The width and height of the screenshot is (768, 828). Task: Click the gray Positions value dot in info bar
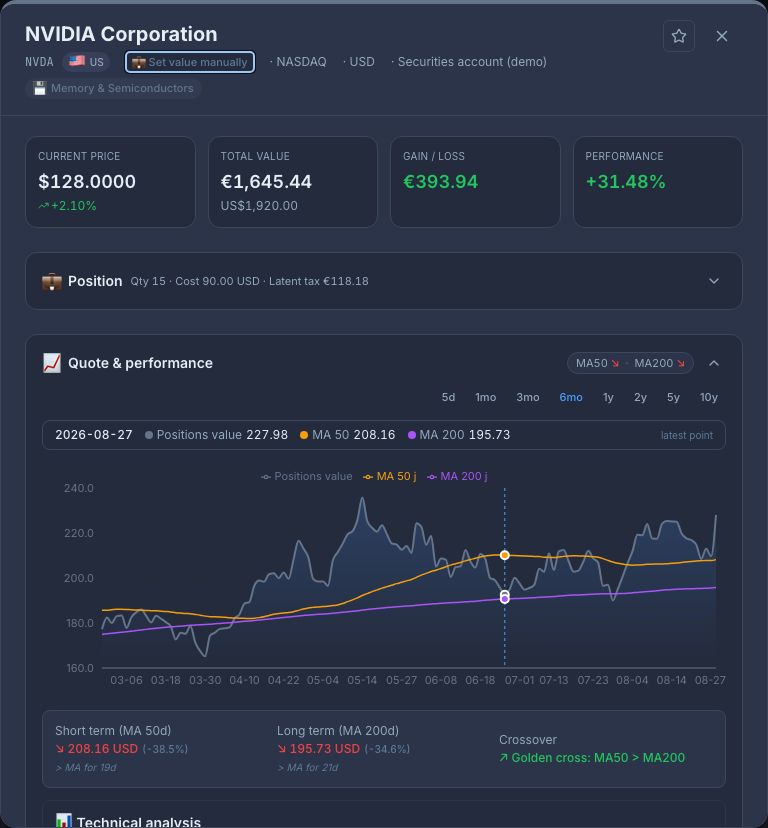[149, 435]
